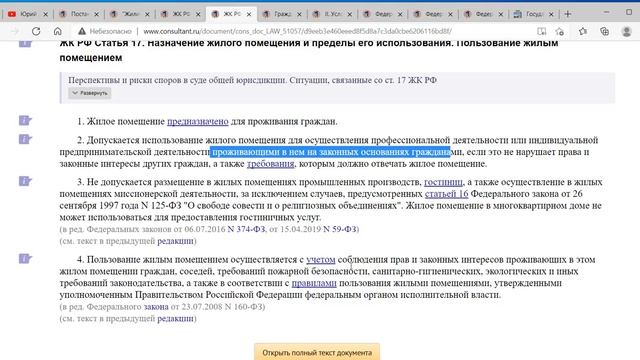Go to browser home page
Viewport: 640px width, 360px height.
tap(58, 31)
